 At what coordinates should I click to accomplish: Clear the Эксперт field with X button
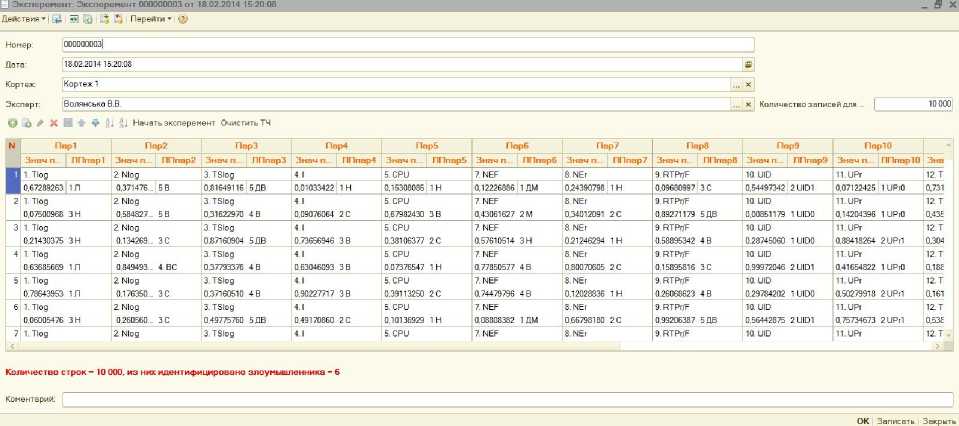point(748,105)
